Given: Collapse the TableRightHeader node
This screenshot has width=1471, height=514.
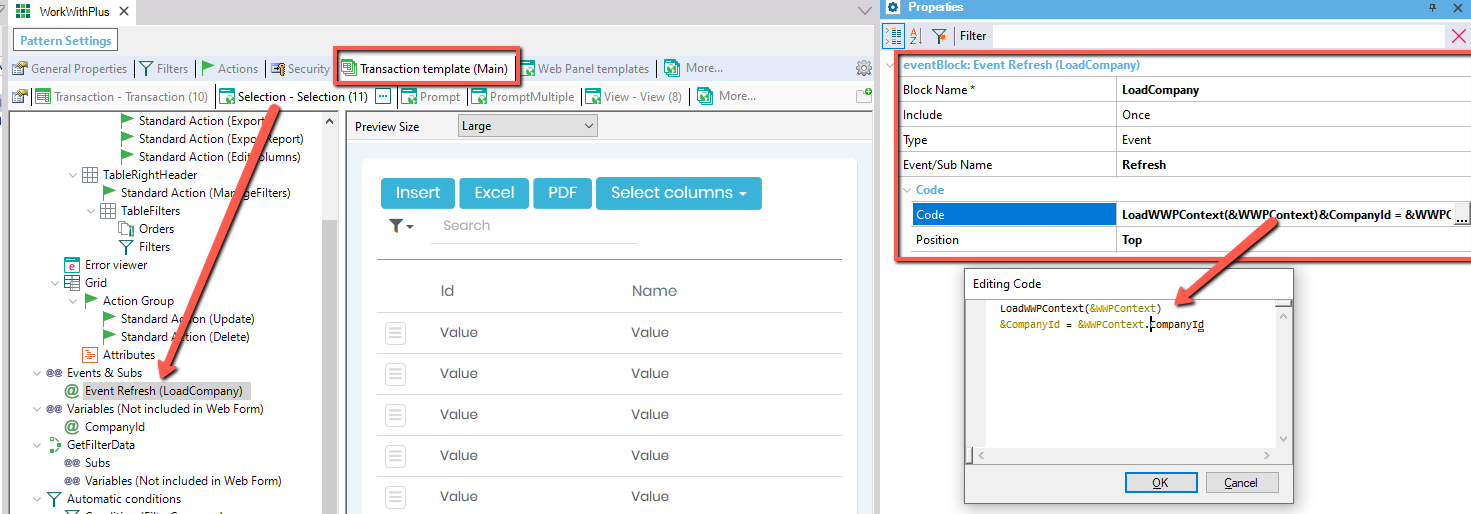Looking at the screenshot, I should click(x=73, y=175).
